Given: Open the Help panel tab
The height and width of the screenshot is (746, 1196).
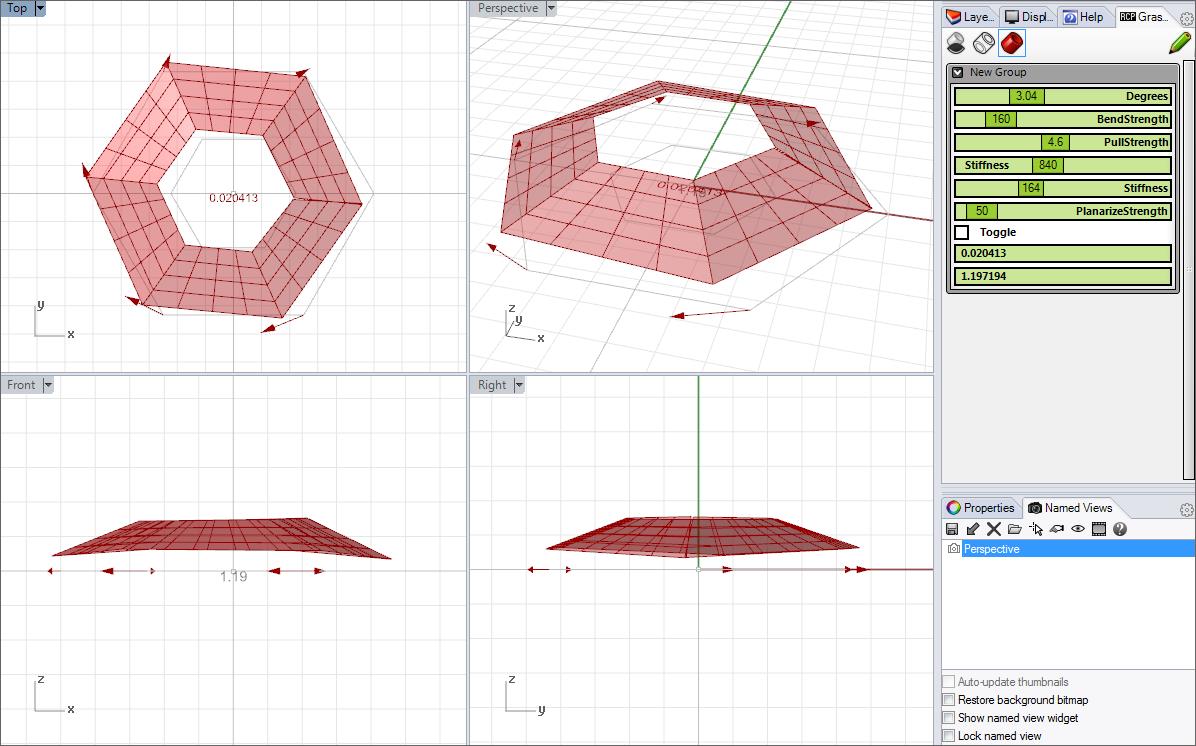Looking at the screenshot, I should coord(1083,17).
